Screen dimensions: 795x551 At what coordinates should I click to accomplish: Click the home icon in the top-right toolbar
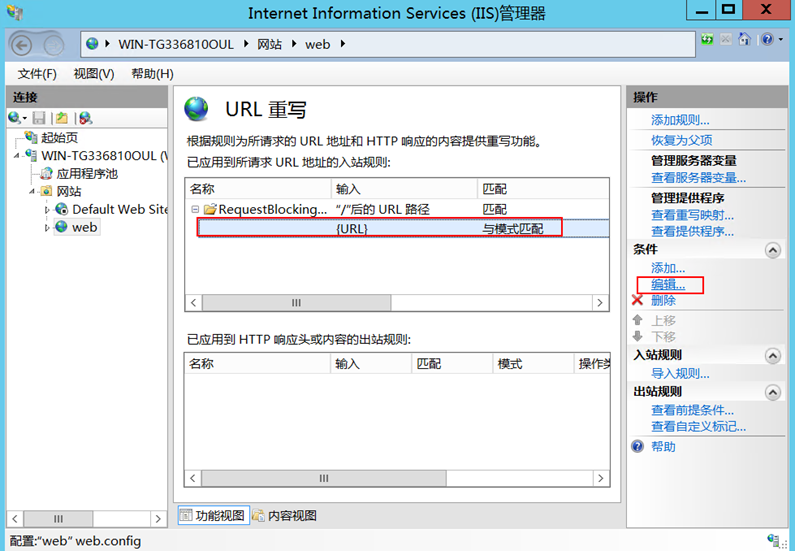pos(744,40)
